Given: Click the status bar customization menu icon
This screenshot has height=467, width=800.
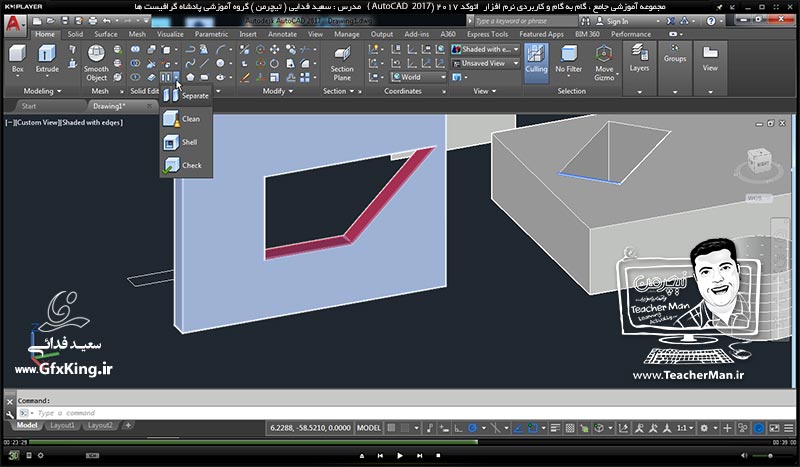Looking at the screenshot, I should [788, 428].
